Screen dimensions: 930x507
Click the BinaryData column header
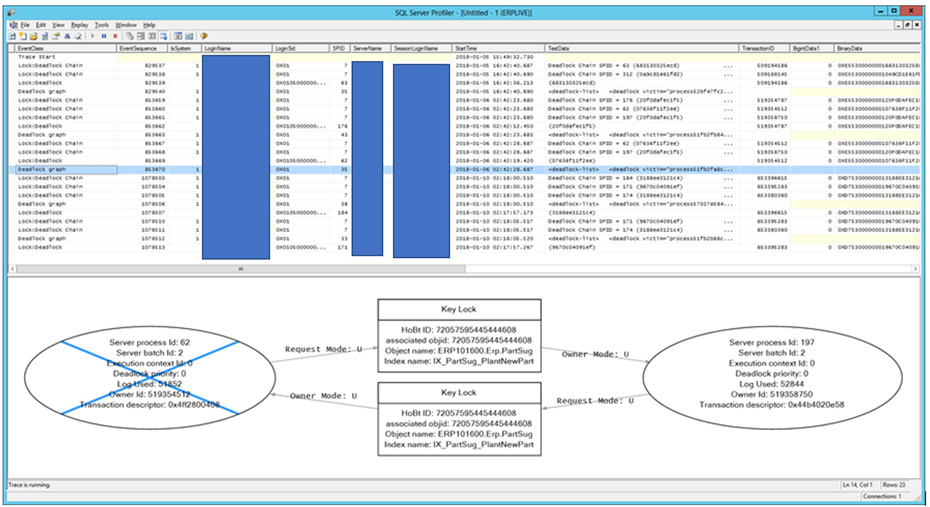[x=877, y=48]
